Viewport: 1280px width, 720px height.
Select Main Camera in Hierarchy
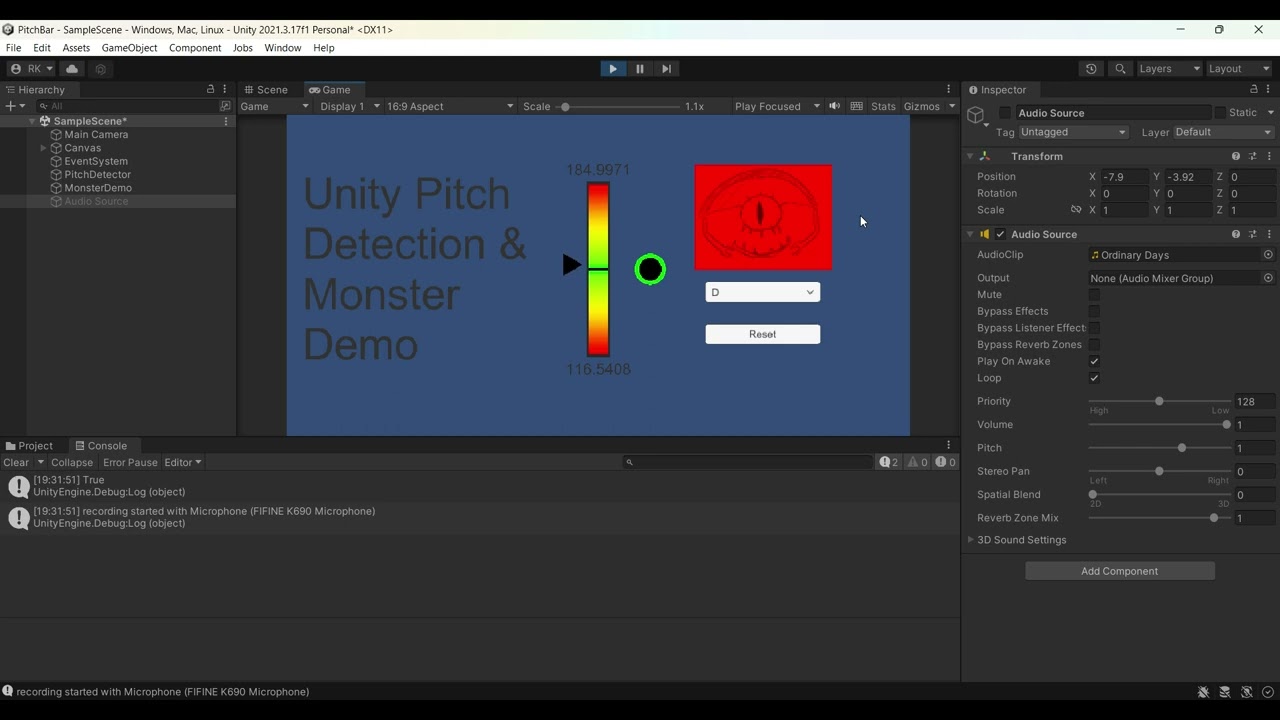96,135
